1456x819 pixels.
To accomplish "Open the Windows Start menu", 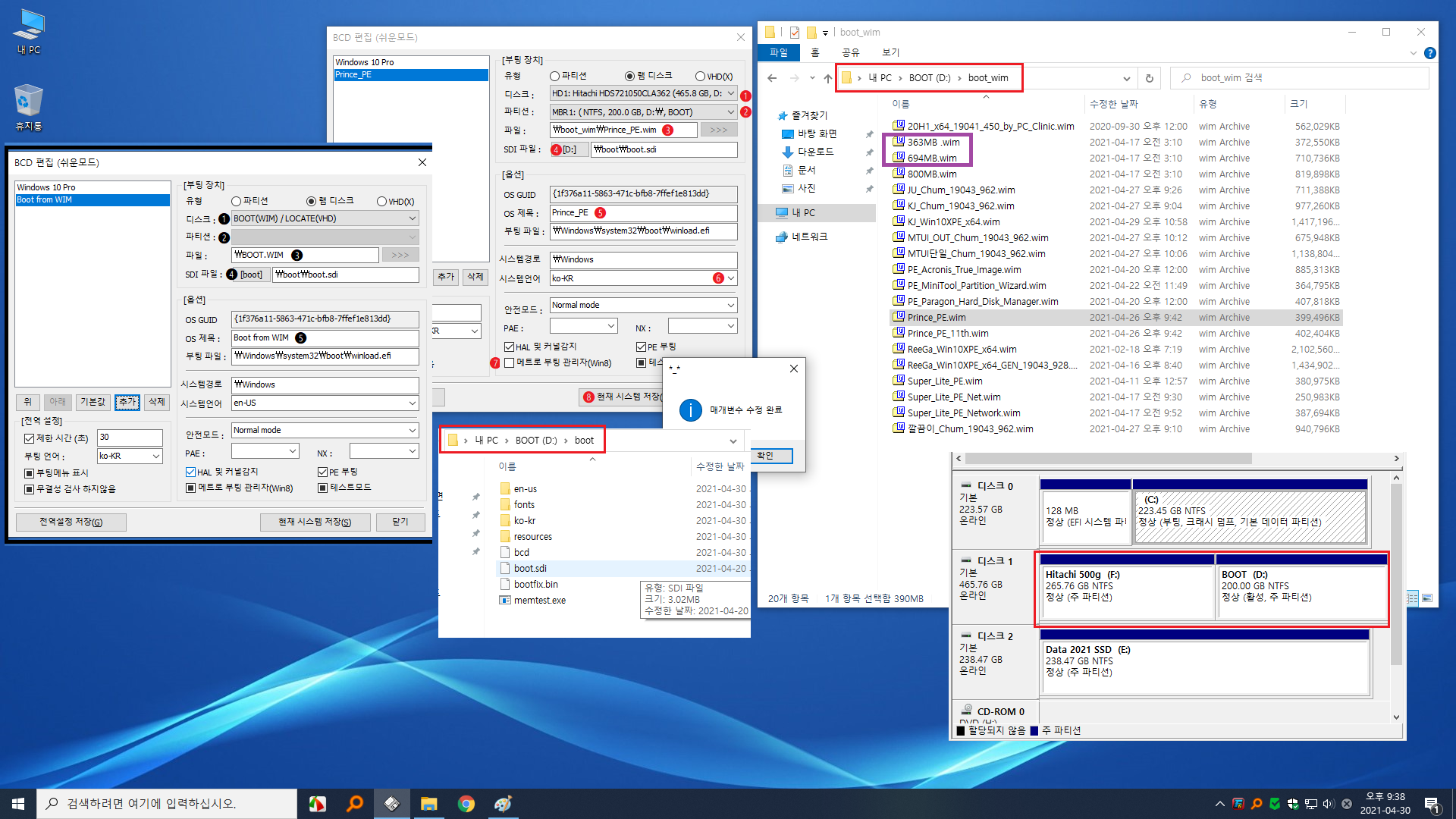I will [18, 804].
